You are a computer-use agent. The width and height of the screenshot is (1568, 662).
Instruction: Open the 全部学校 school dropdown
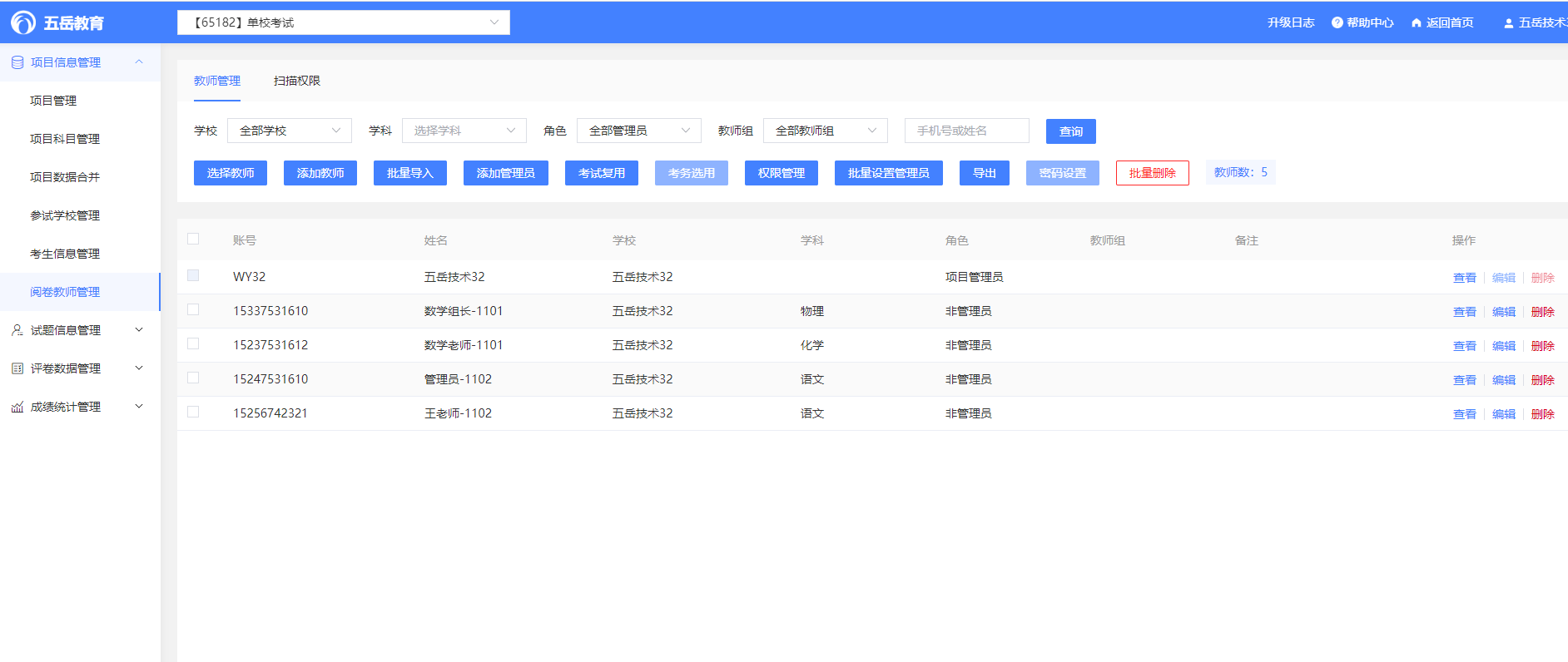tap(289, 131)
